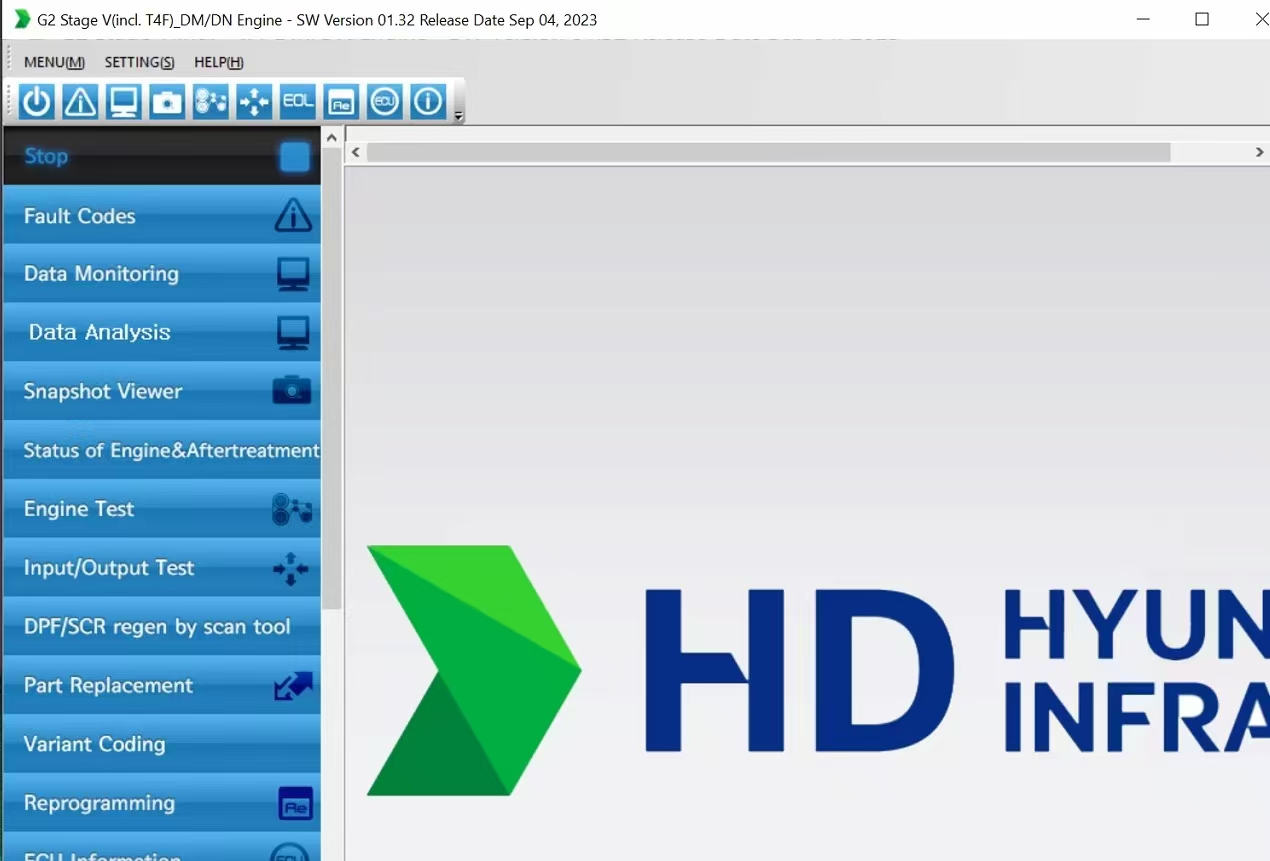Click the input/output four-arrows toolbar icon
Screen dimensions: 1270x861
[254, 102]
